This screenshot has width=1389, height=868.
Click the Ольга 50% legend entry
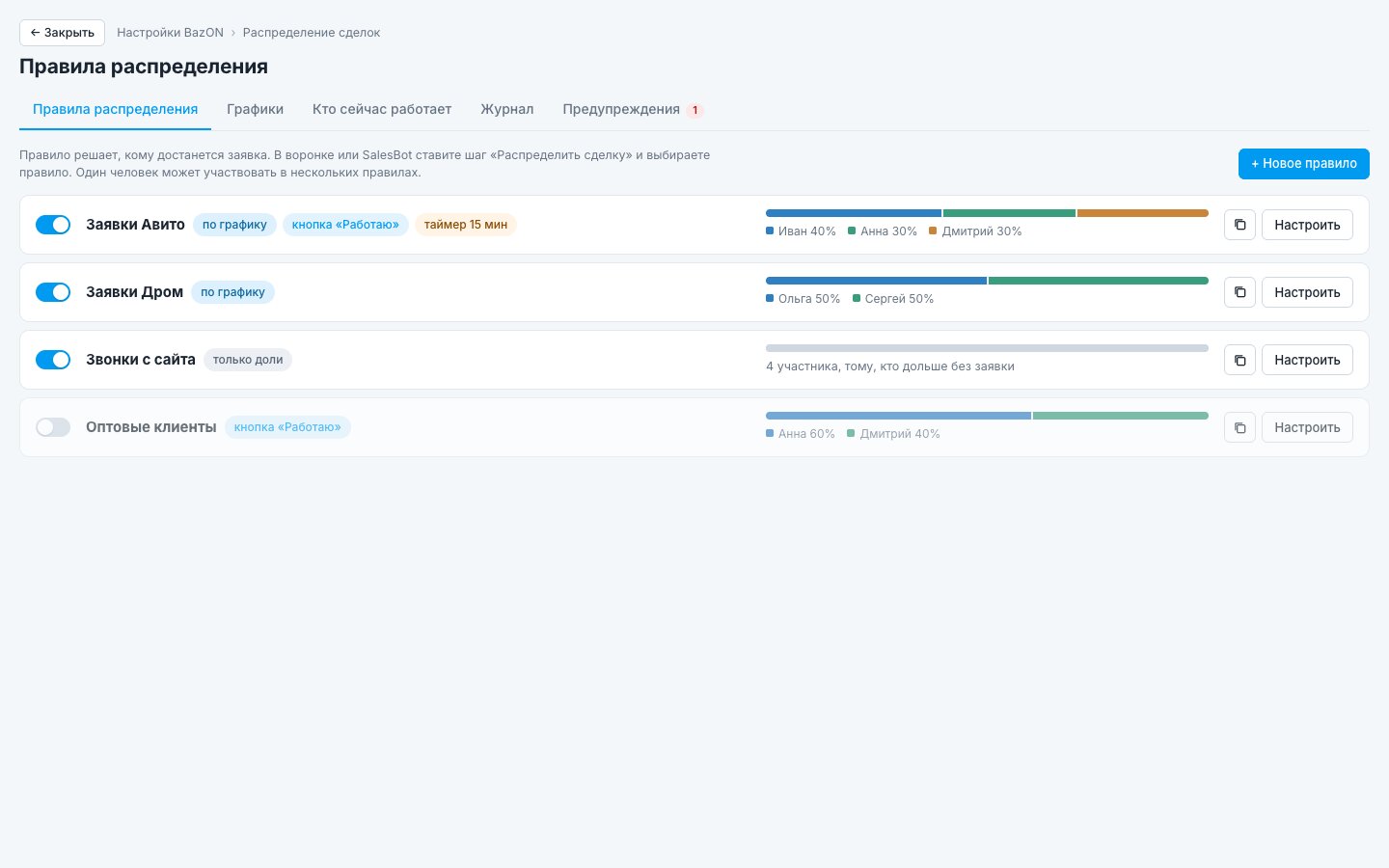click(803, 299)
